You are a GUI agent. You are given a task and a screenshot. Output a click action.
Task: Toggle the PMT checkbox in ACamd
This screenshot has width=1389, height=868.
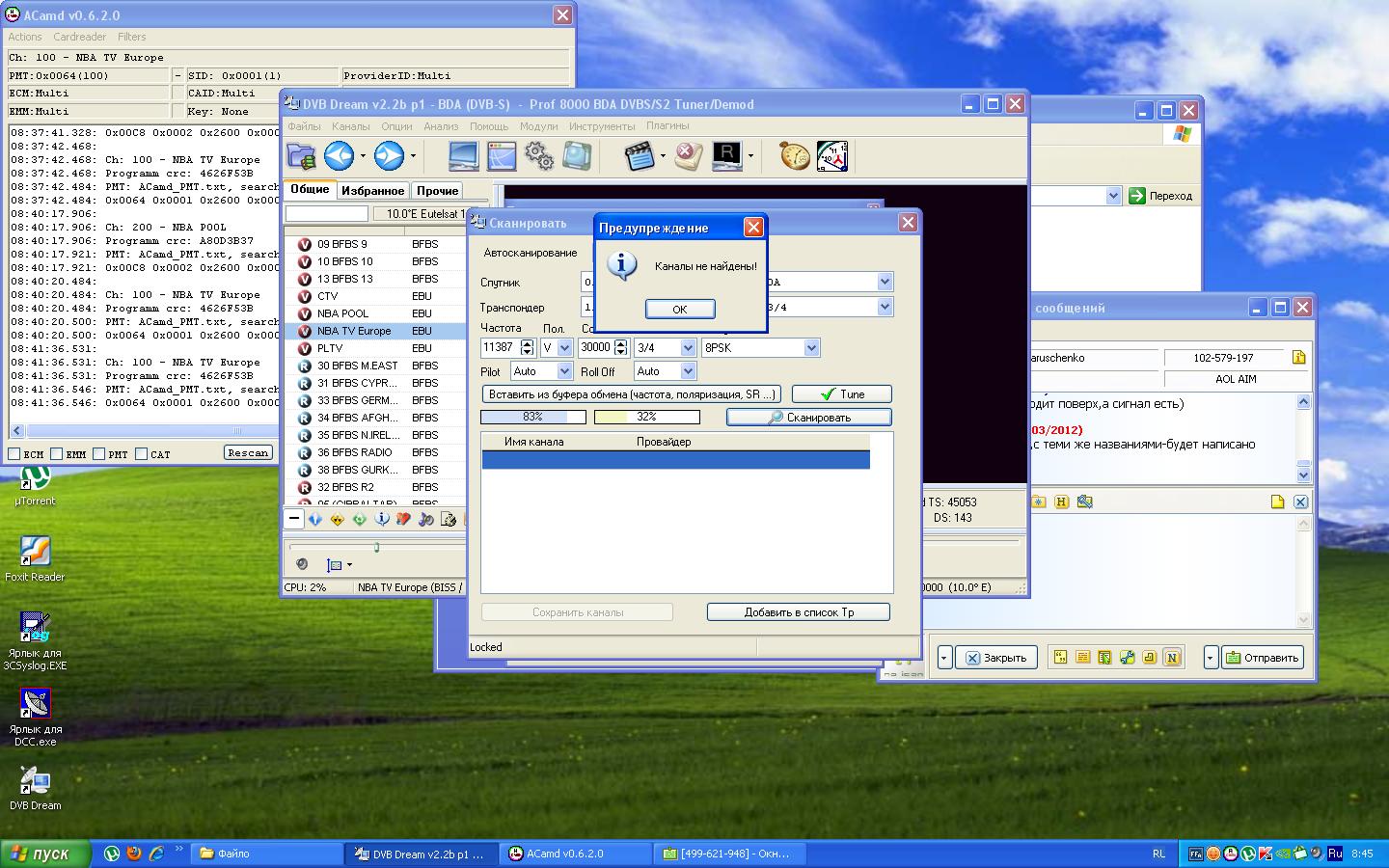coord(99,453)
